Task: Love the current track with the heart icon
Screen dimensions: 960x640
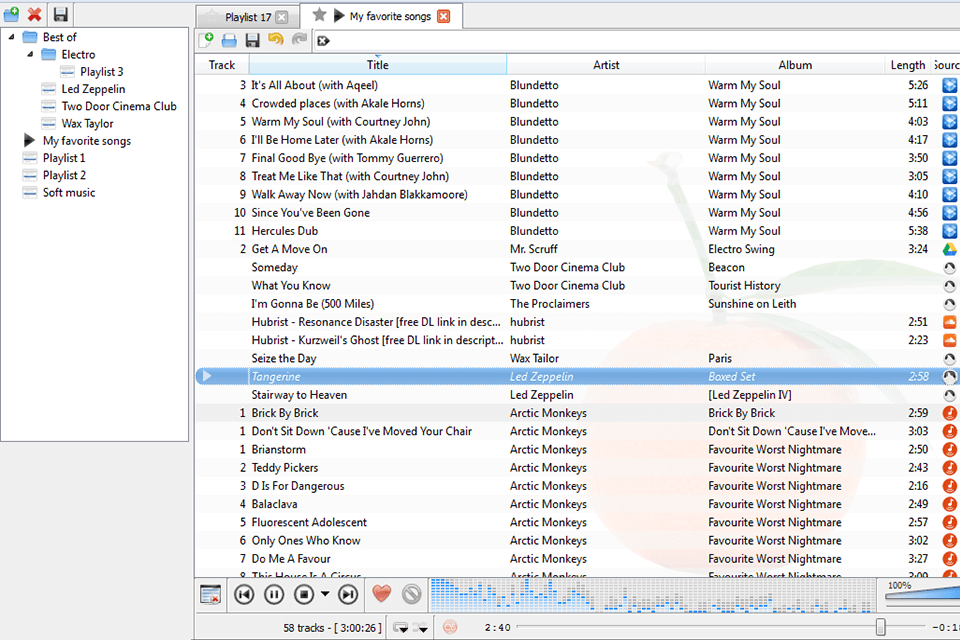Action: pos(381,594)
